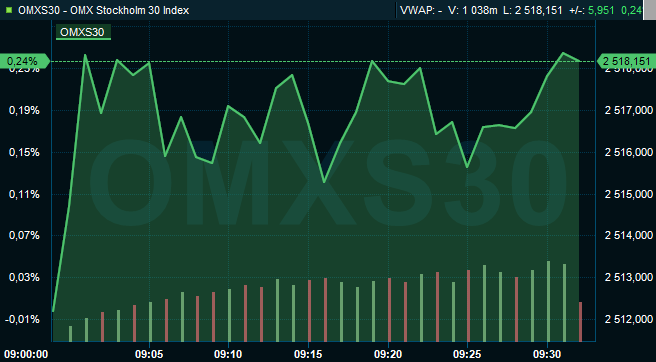Image resolution: width=656 pixels, height=362 pixels.
Task: Click the V: 1 038m volume readout
Action: (473, 10)
